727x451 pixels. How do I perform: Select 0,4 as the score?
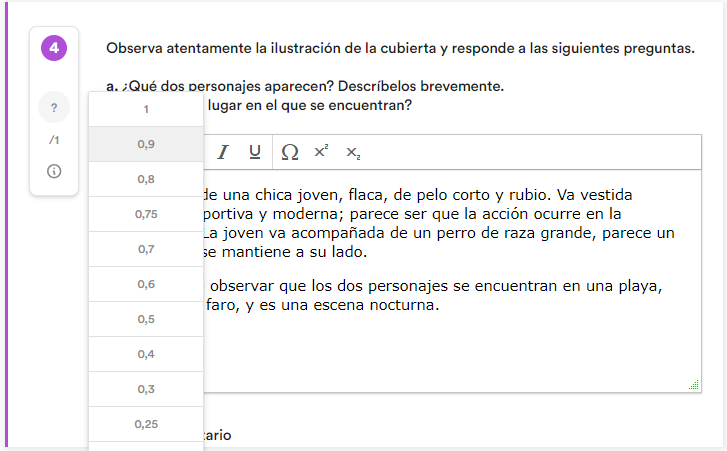(x=146, y=354)
